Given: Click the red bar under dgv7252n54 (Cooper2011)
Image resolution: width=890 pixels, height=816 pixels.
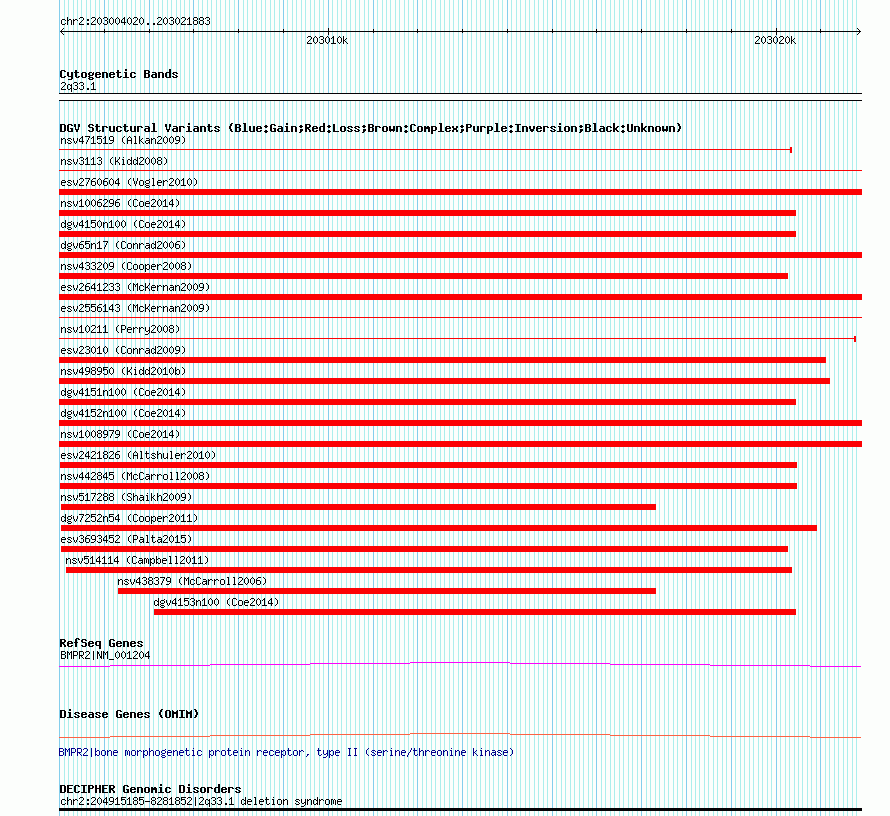Looking at the screenshot, I should 439,528.
